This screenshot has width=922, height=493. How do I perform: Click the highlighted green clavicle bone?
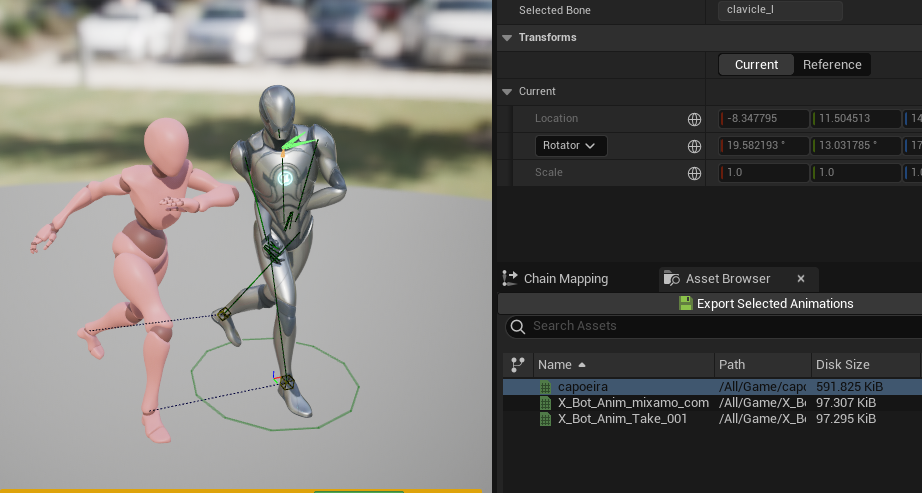point(297,141)
